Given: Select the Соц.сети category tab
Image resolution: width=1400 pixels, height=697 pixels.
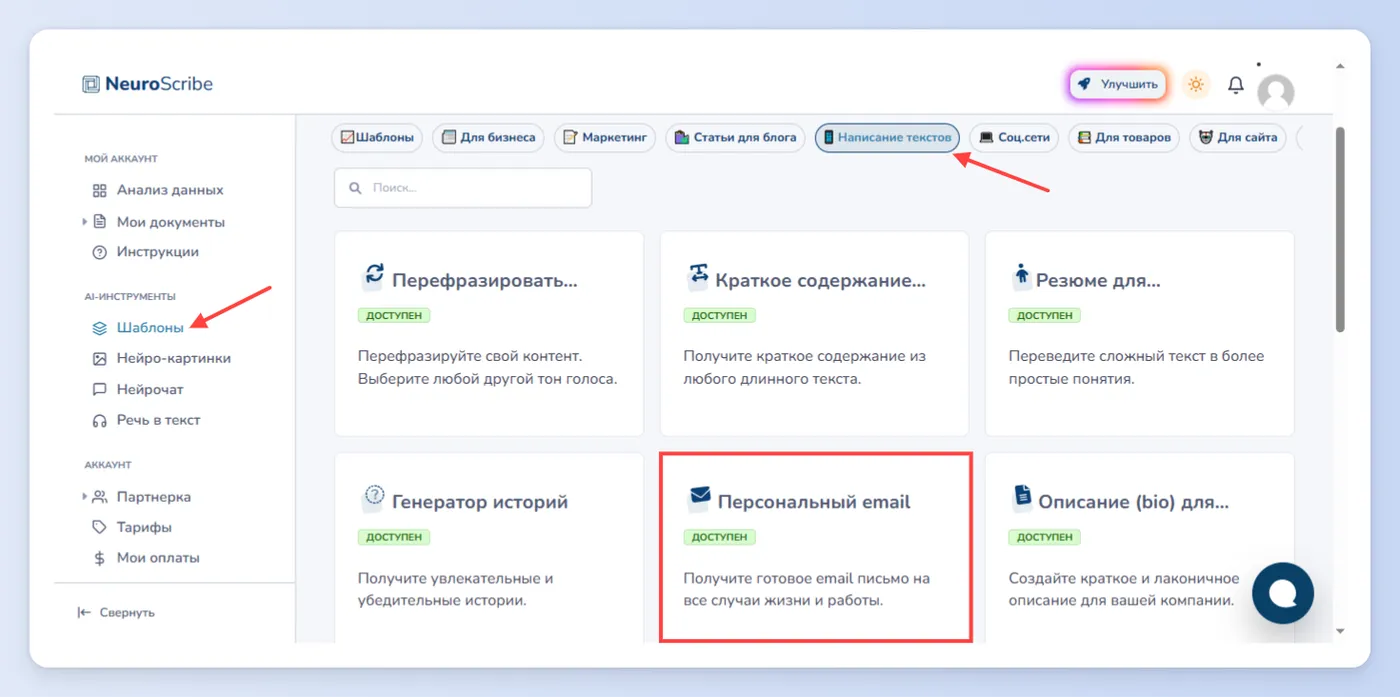Looking at the screenshot, I should point(1014,138).
